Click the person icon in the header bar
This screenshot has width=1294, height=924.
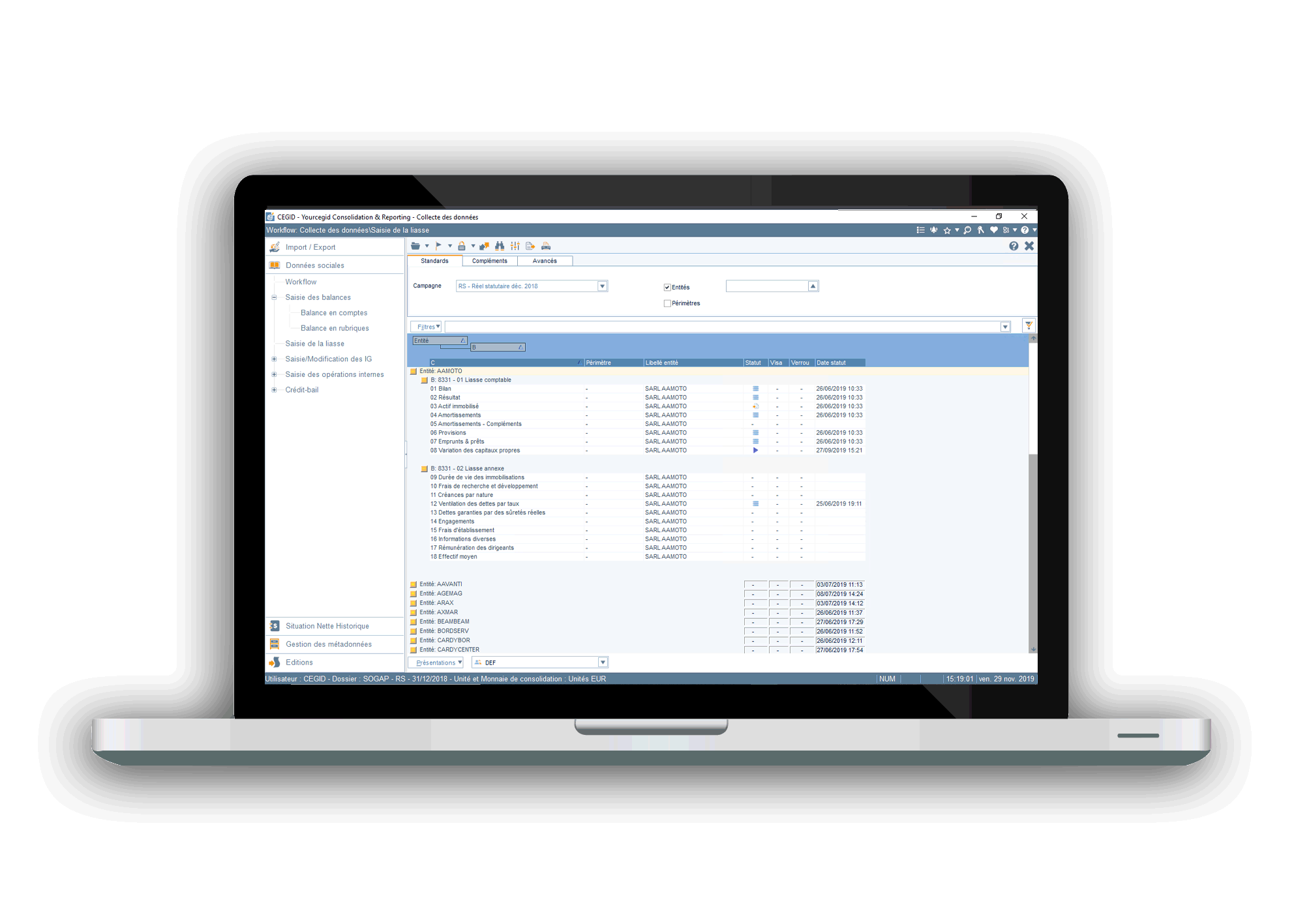(981, 230)
